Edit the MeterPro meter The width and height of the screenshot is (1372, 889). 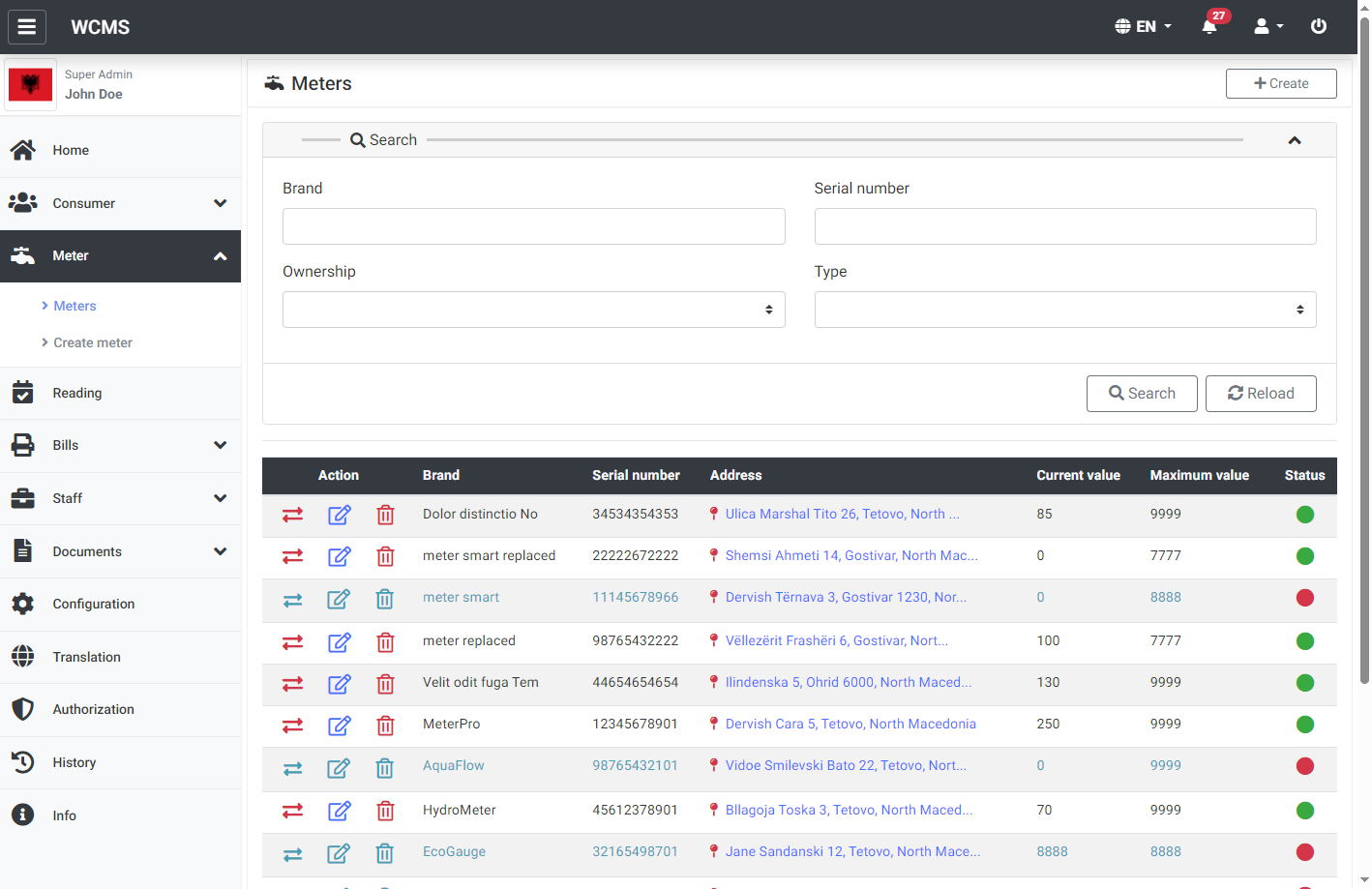click(339, 726)
